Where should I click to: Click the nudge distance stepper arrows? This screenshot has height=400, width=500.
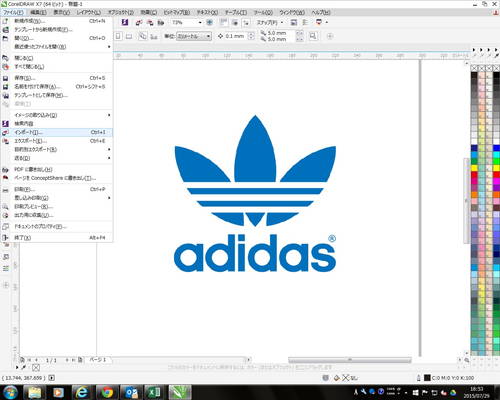pyautogui.click(x=252, y=36)
